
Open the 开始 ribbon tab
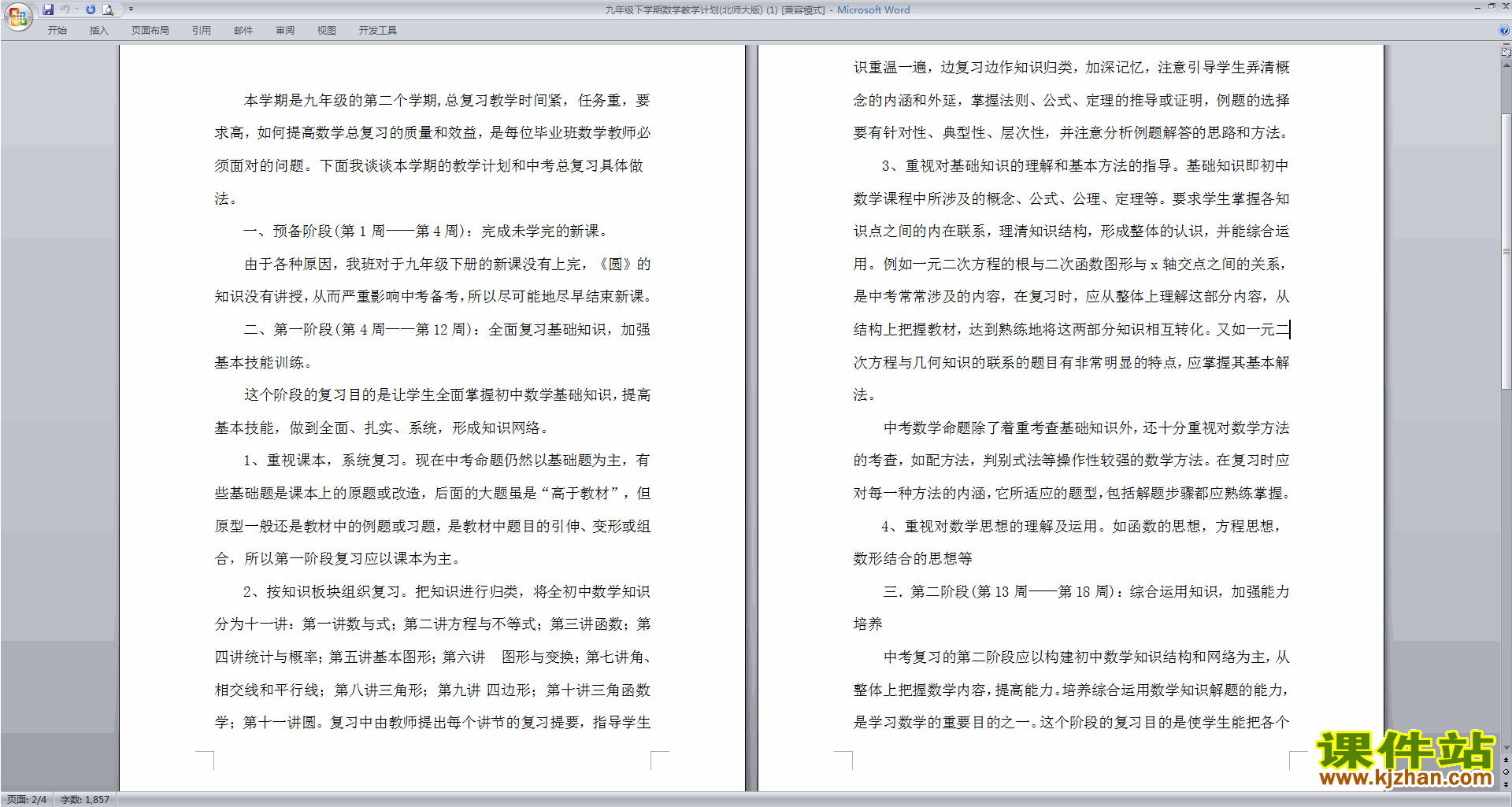[x=57, y=30]
